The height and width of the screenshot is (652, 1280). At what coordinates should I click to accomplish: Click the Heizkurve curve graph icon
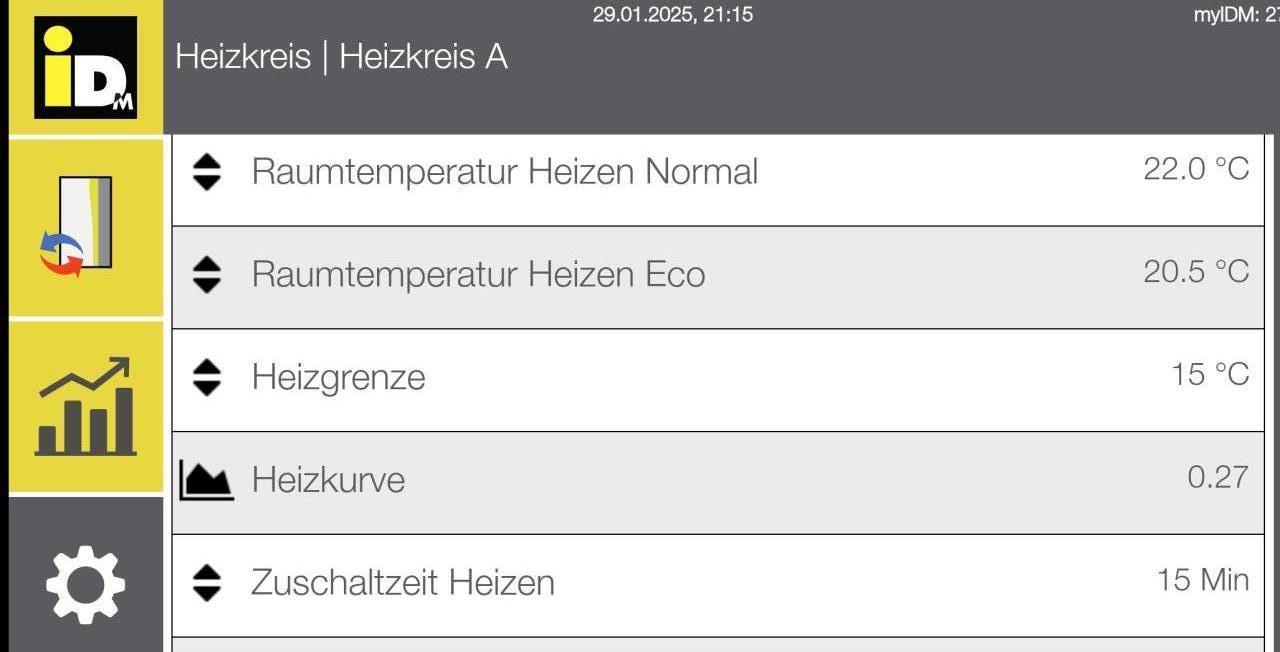pos(206,480)
